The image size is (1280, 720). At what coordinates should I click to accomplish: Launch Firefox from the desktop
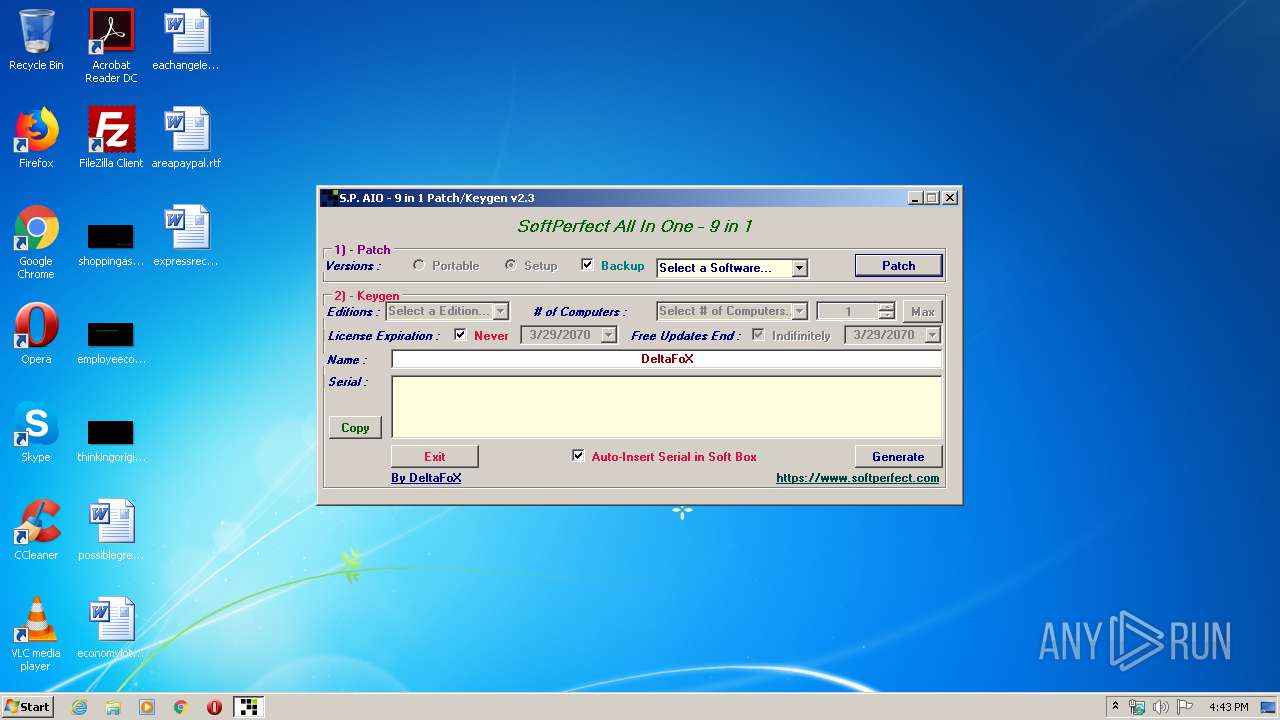click(36, 138)
